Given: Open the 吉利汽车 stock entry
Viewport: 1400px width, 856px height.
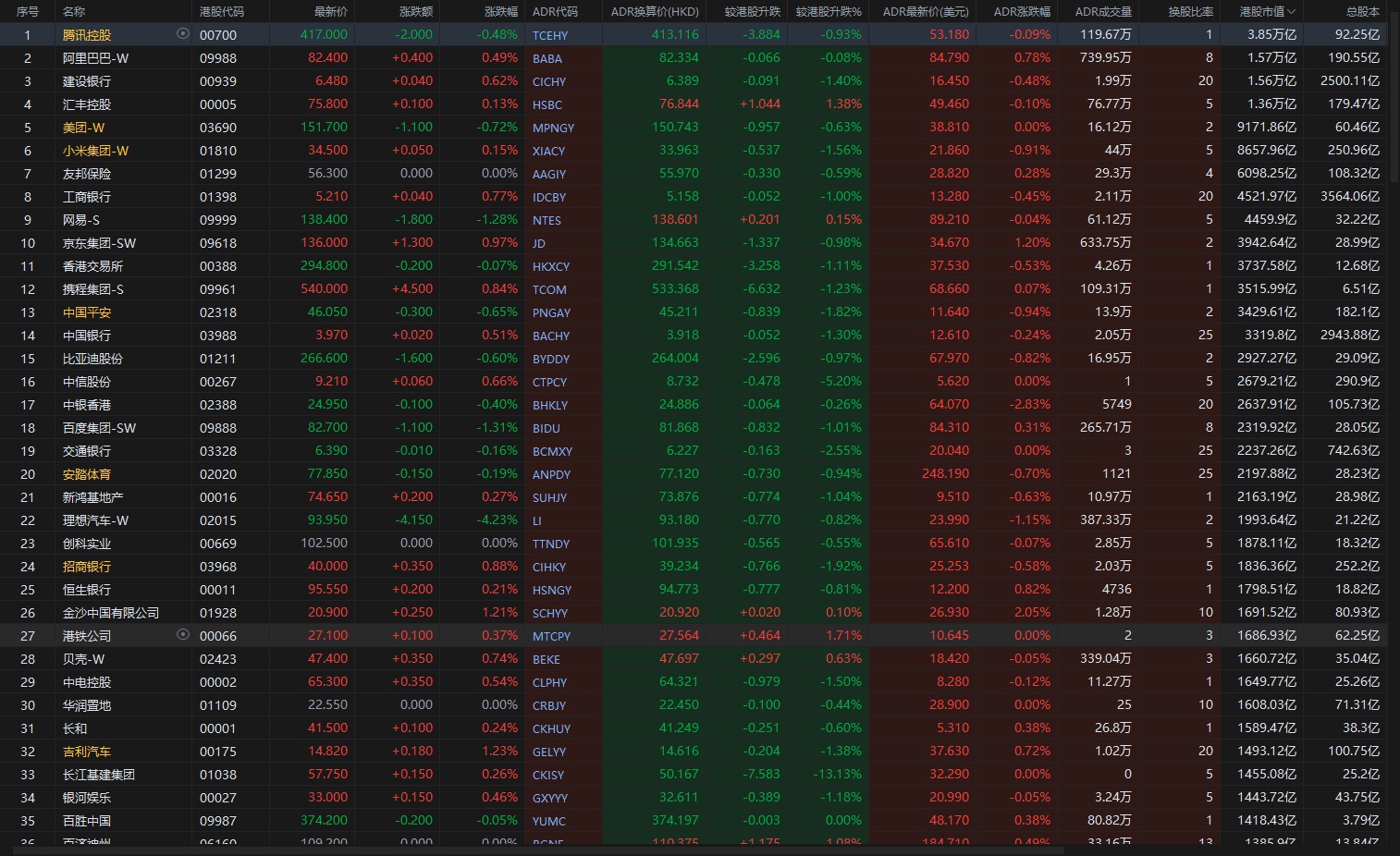Looking at the screenshot, I should pyautogui.click(x=87, y=752).
